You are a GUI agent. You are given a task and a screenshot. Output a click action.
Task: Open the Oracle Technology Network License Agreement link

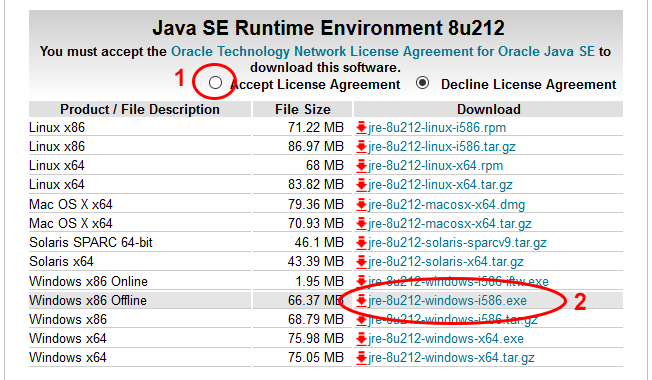tap(383, 52)
